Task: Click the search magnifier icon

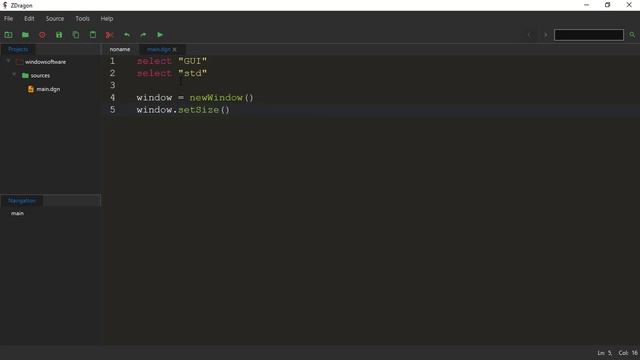Action: [x=632, y=35]
